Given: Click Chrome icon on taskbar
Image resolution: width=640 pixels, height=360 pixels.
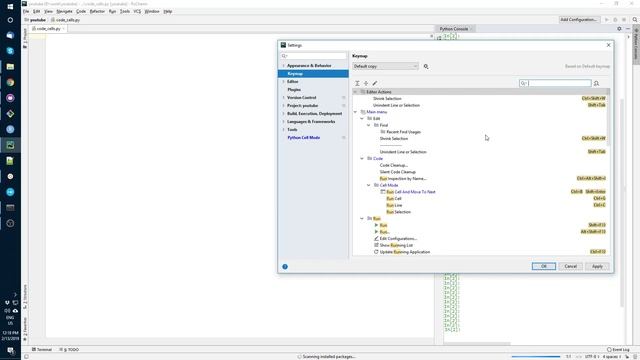Looking at the screenshot, I should pyautogui.click(x=10, y=82).
